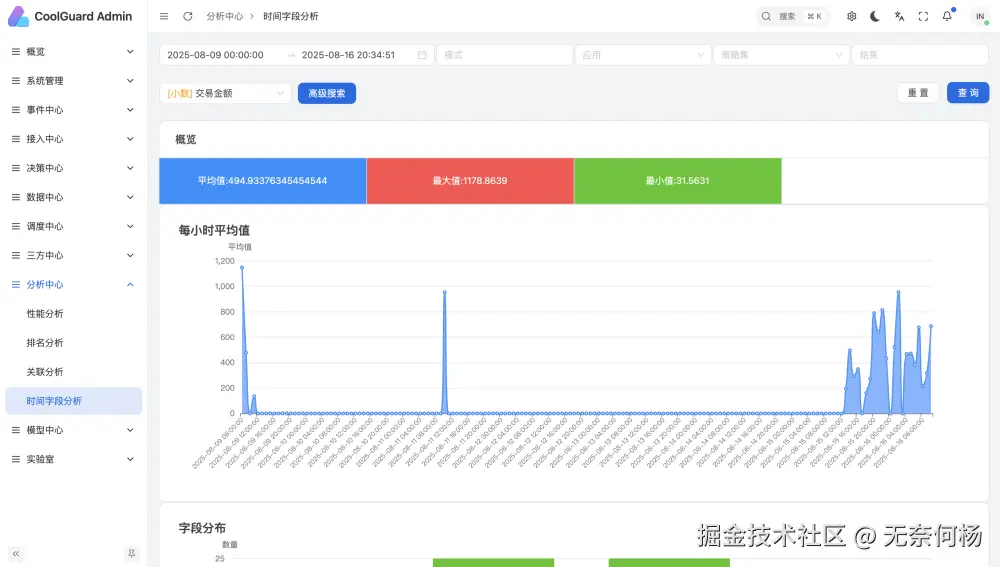The width and height of the screenshot is (1000, 567).
Task: Click the red 最大值 stat tile
Action: tap(470, 180)
